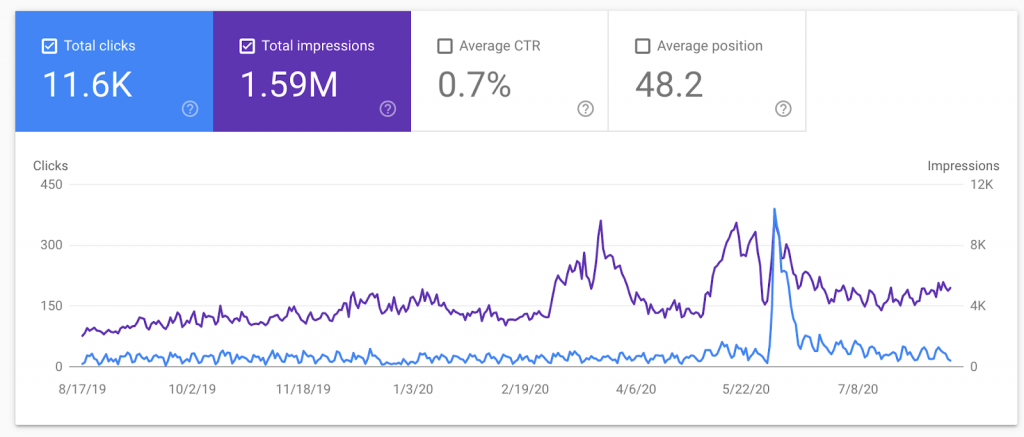Click the help icon on Total clicks card
1024x437 pixels.
click(190, 109)
